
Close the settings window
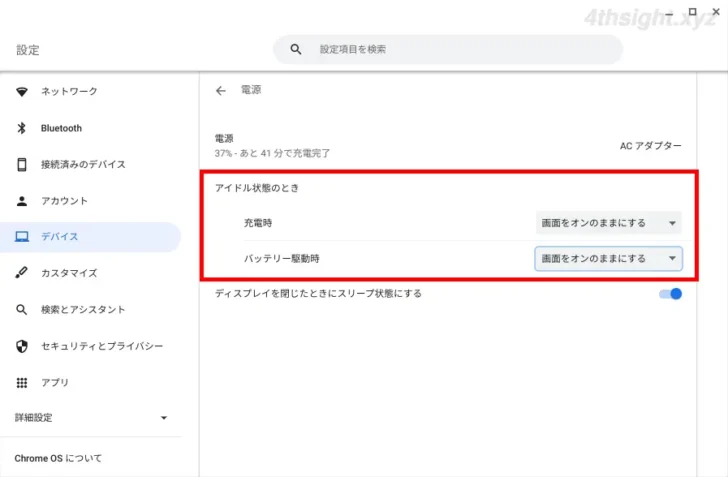[716, 12]
